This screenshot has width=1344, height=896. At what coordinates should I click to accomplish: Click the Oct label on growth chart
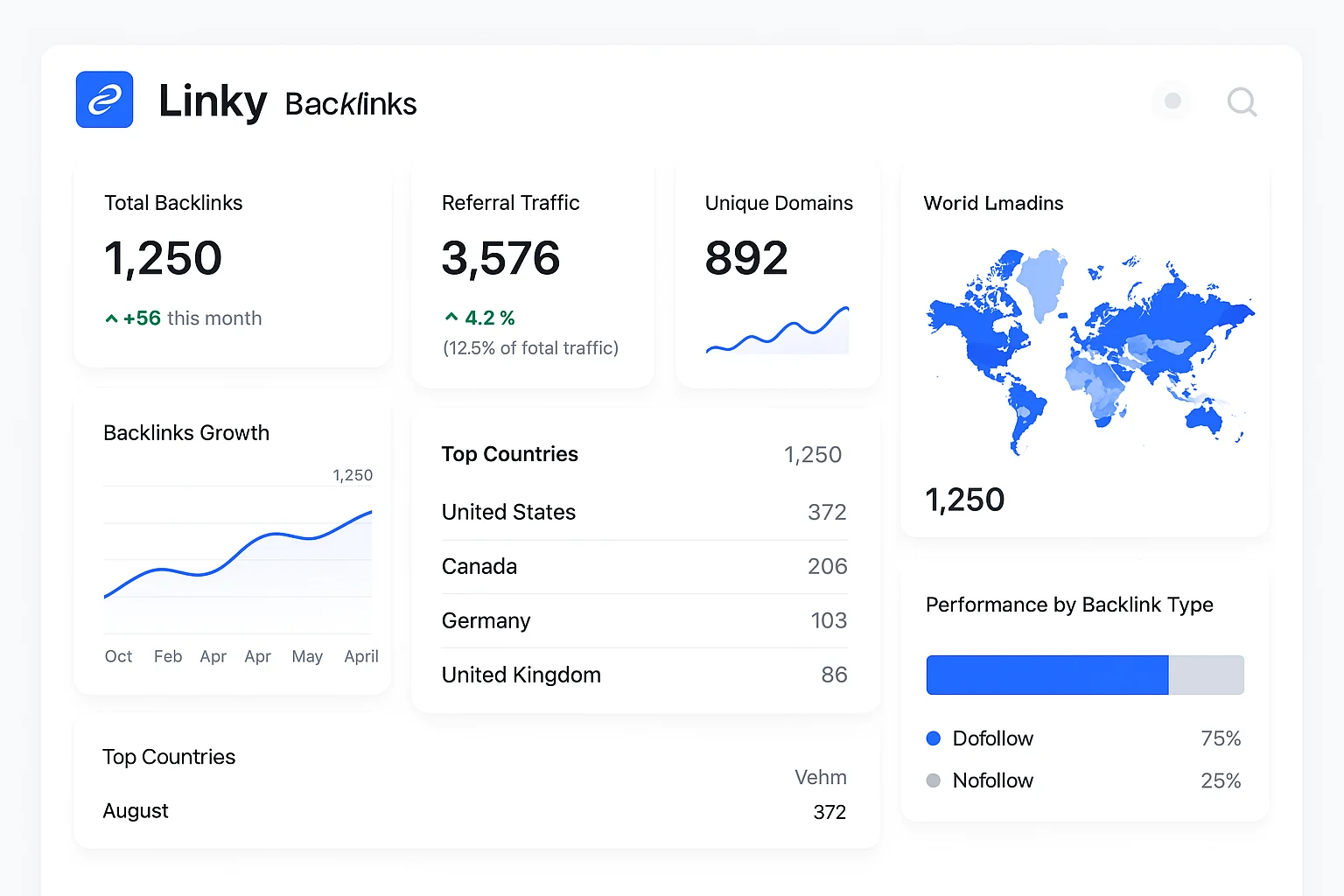(x=118, y=656)
